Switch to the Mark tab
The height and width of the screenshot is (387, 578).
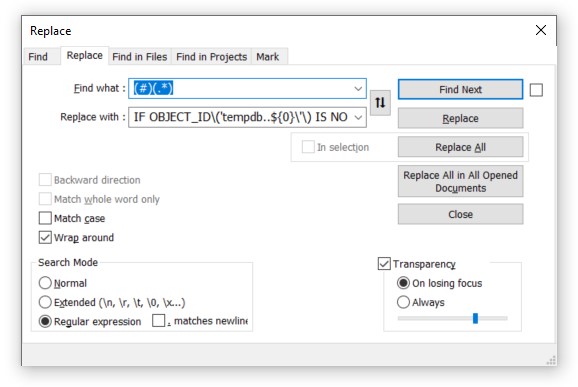pyautogui.click(x=268, y=57)
